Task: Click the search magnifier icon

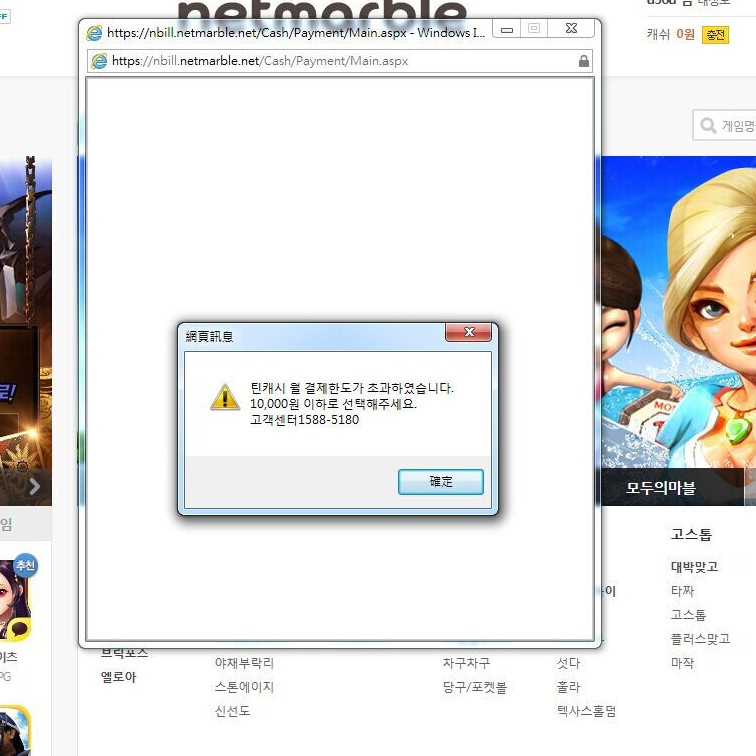Action: click(x=707, y=125)
